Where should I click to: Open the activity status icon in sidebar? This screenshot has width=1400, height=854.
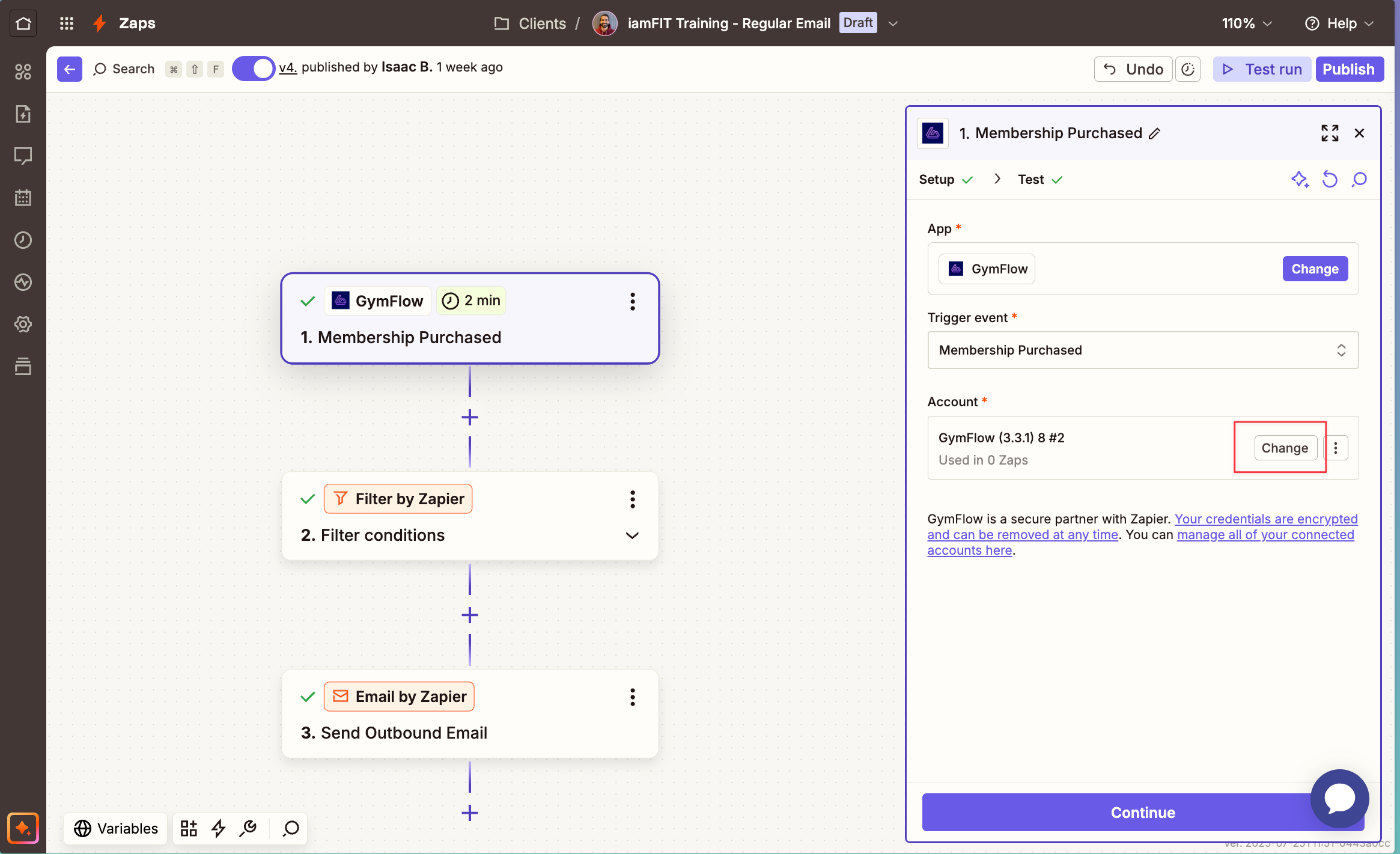tap(23, 282)
